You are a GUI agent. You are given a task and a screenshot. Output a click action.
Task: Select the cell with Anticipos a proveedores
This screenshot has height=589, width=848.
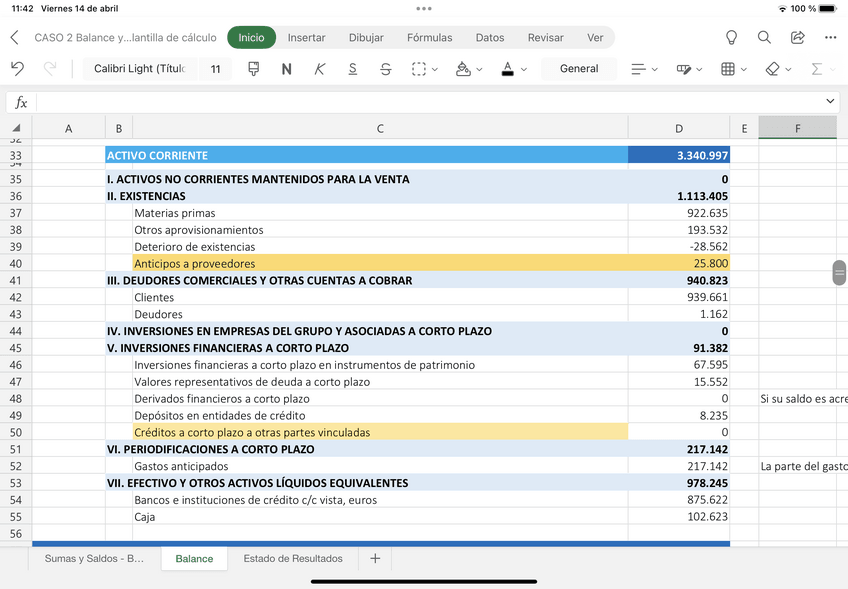[x=380, y=264]
